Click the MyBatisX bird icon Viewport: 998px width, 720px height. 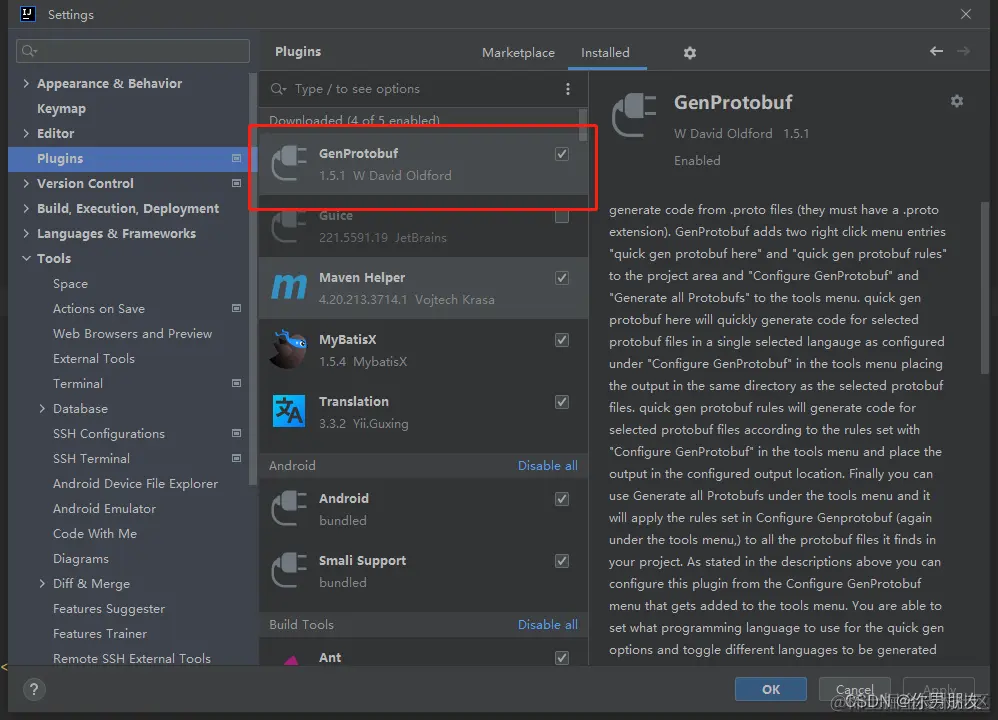[x=289, y=349]
